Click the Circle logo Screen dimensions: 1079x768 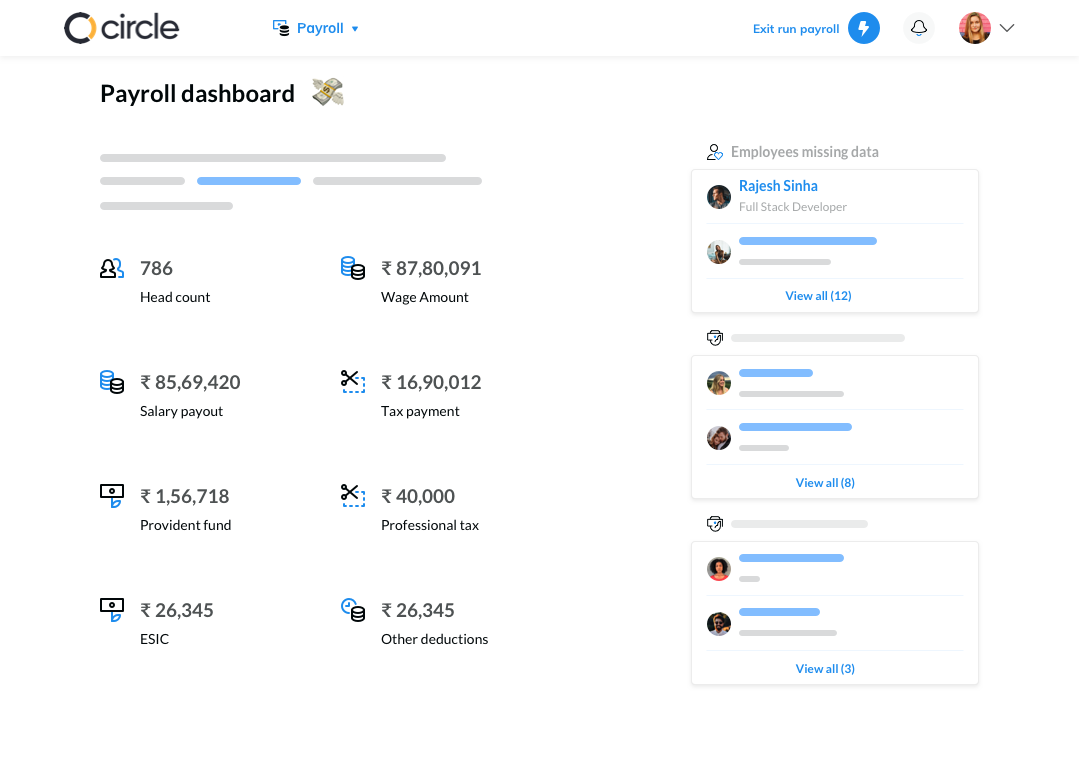click(x=121, y=28)
